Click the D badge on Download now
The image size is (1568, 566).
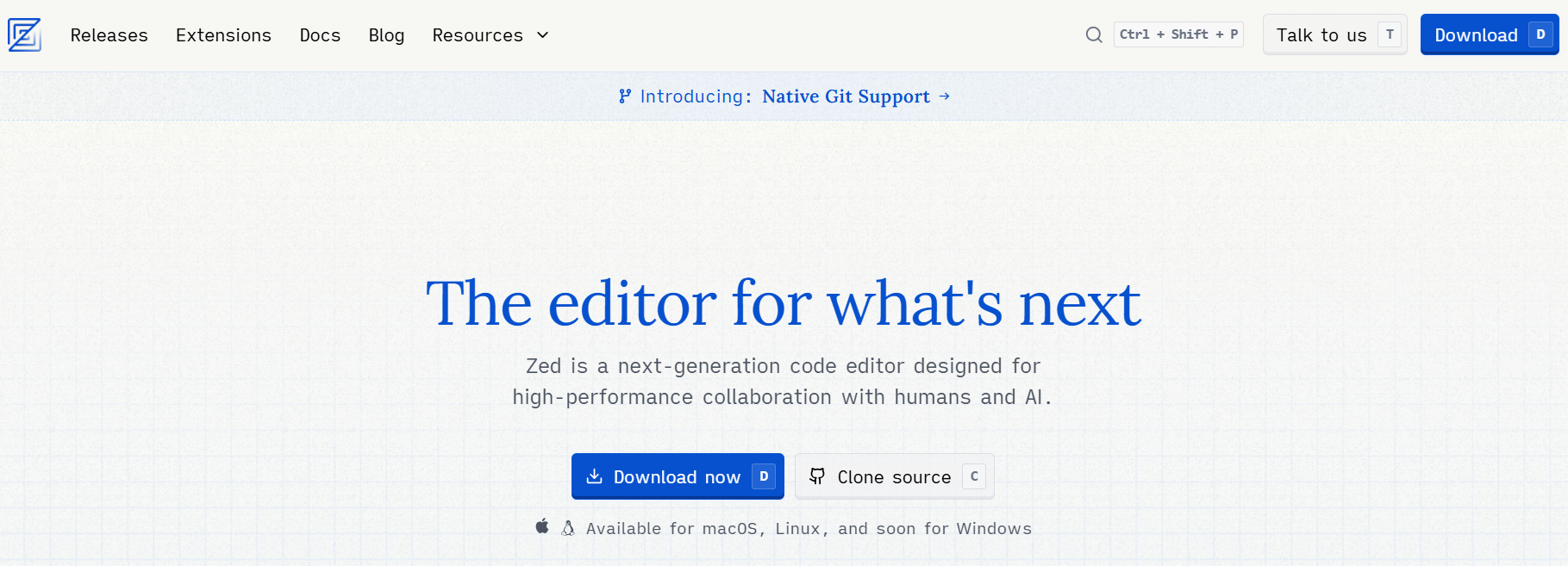point(764,476)
